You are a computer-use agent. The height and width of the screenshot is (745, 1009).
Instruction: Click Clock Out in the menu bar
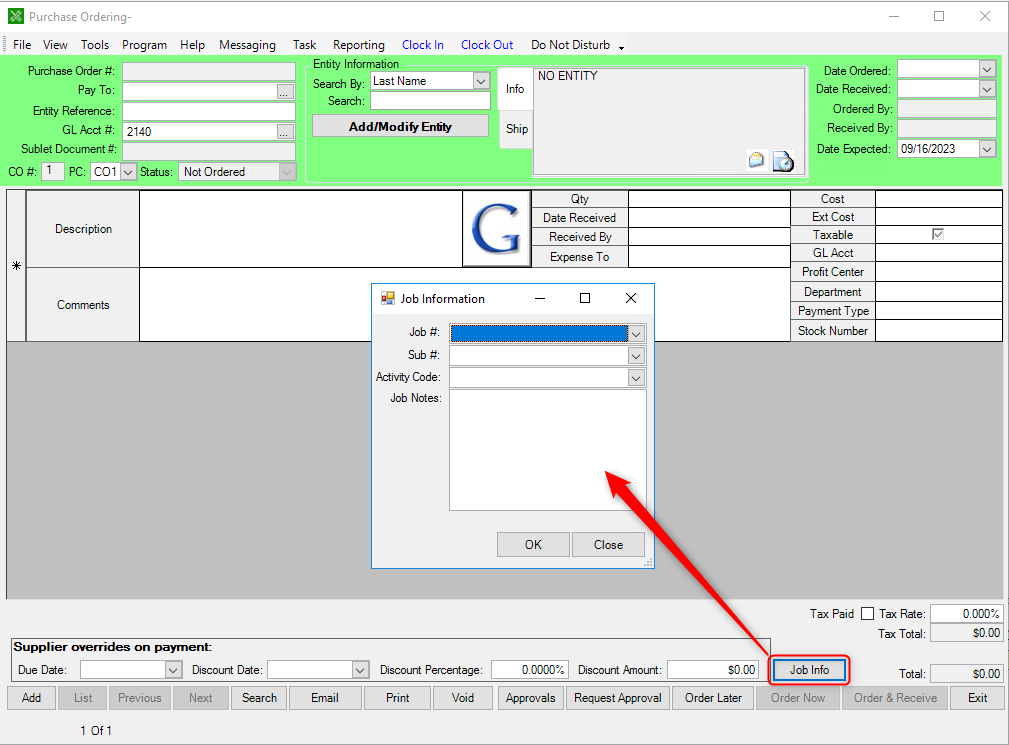pos(487,45)
